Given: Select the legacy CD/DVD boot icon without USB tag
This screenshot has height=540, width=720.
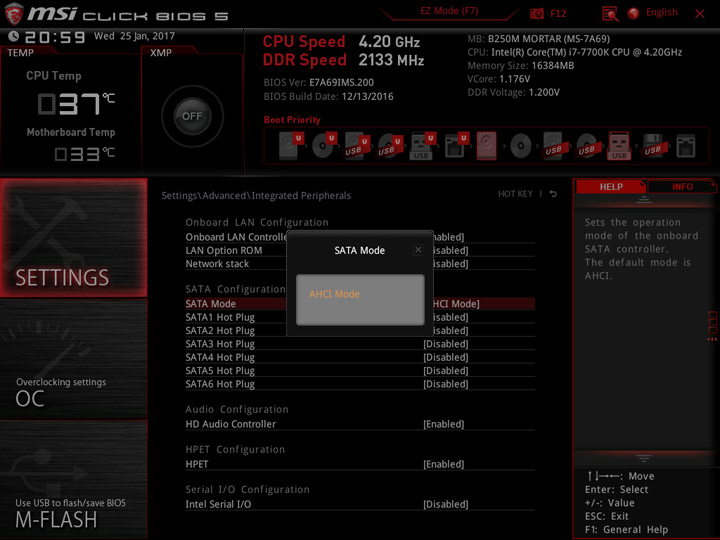Looking at the screenshot, I should (521, 146).
